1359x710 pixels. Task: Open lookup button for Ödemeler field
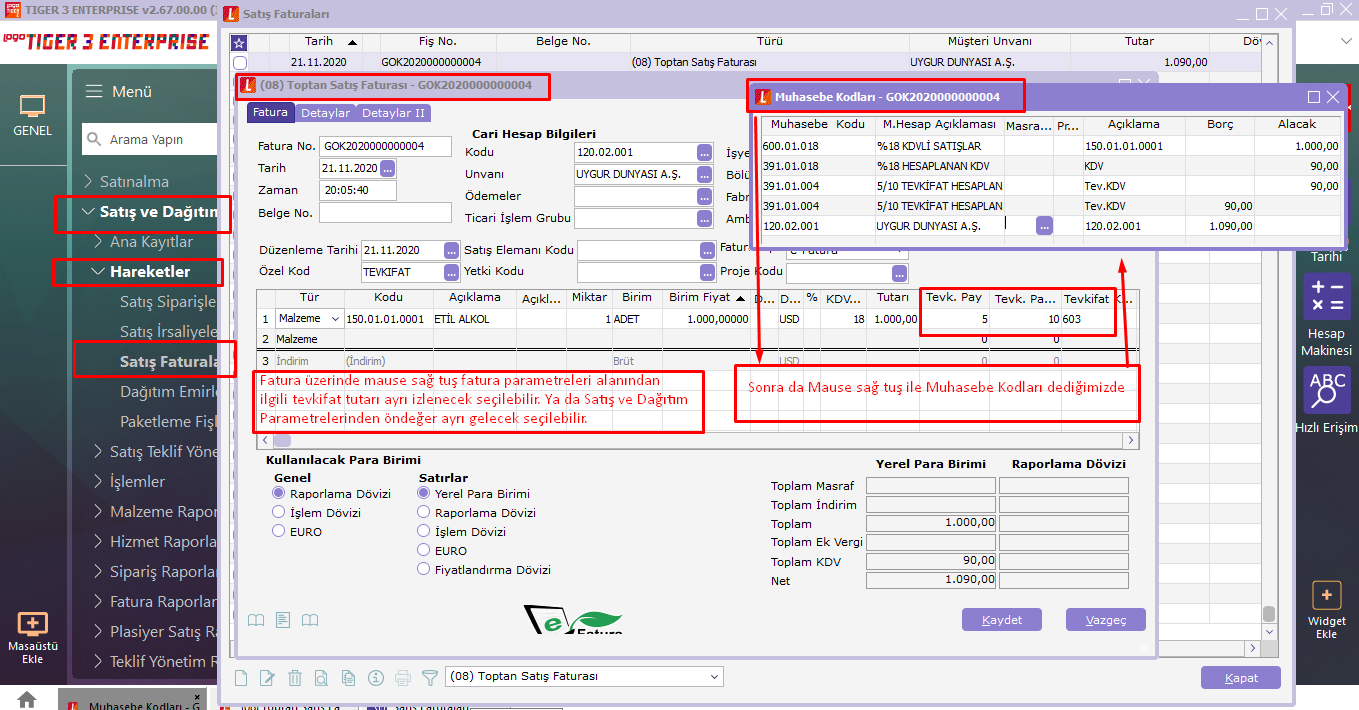click(x=705, y=196)
